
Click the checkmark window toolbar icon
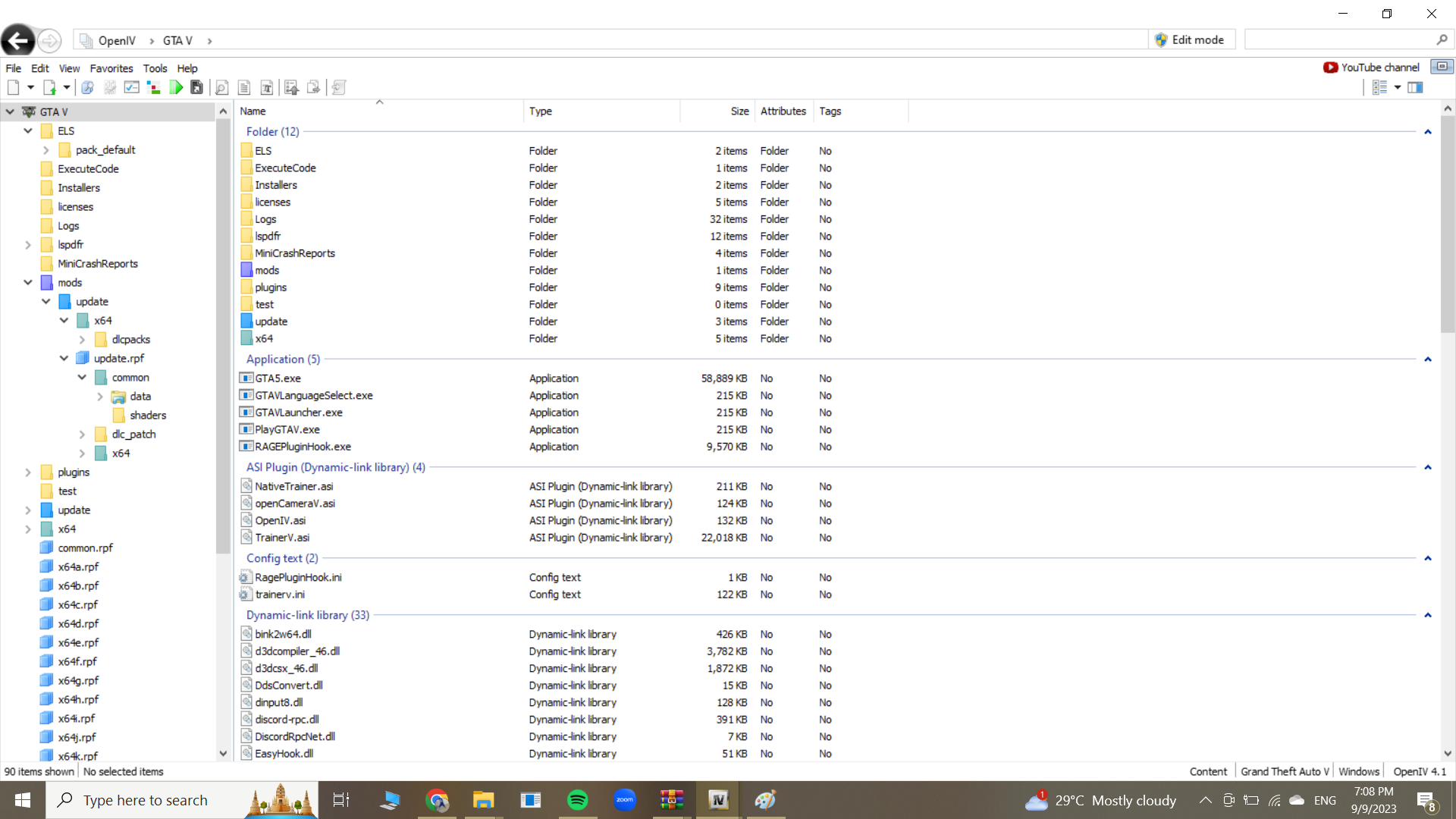(x=132, y=88)
